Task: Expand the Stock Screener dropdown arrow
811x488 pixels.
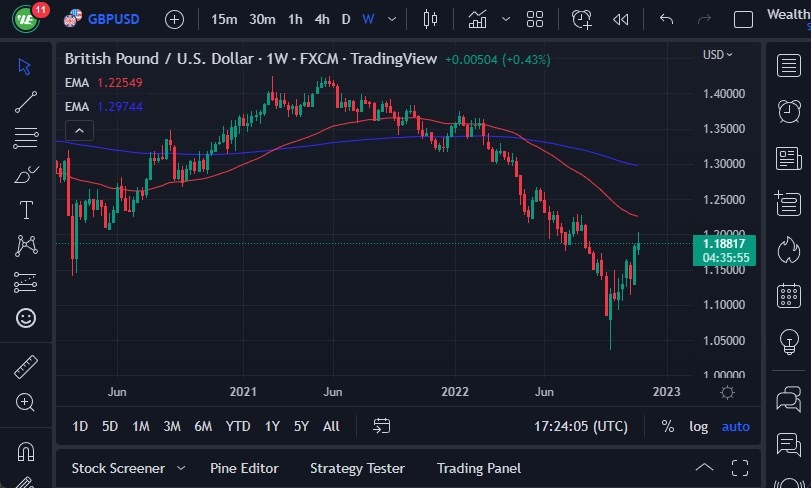Action: (x=181, y=468)
